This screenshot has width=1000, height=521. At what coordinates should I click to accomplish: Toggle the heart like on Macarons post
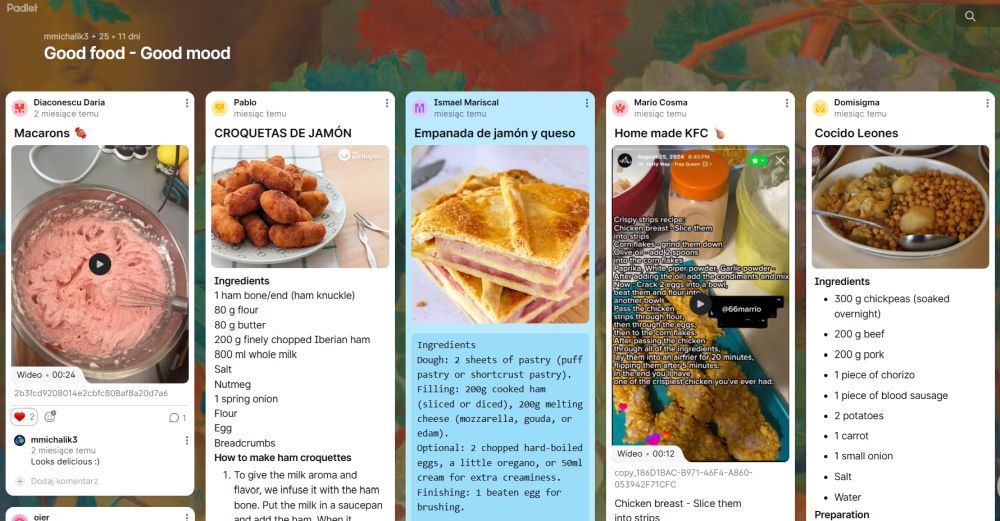[x=24, y=417]
